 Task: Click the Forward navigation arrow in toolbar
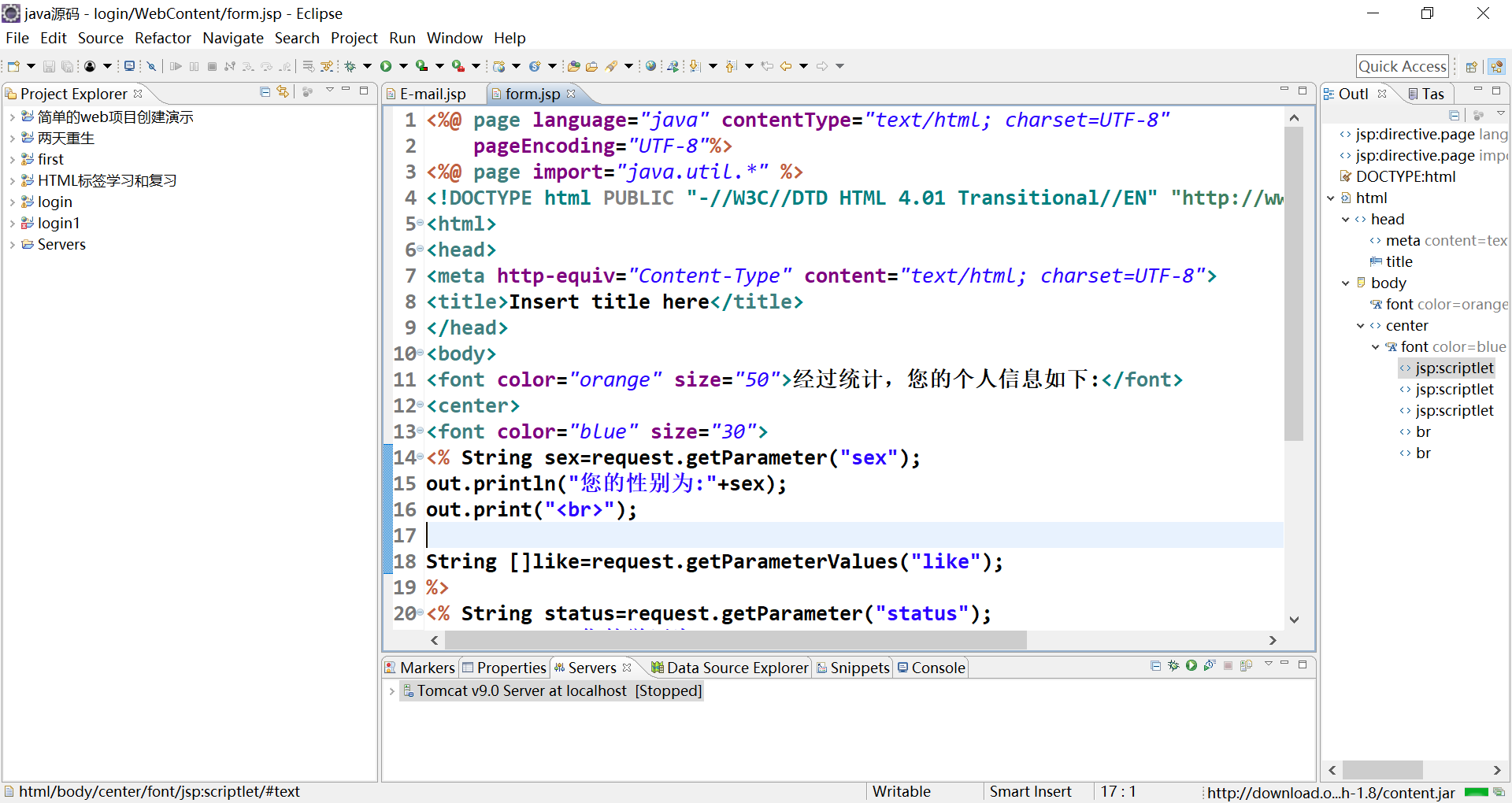click(822, 66)
